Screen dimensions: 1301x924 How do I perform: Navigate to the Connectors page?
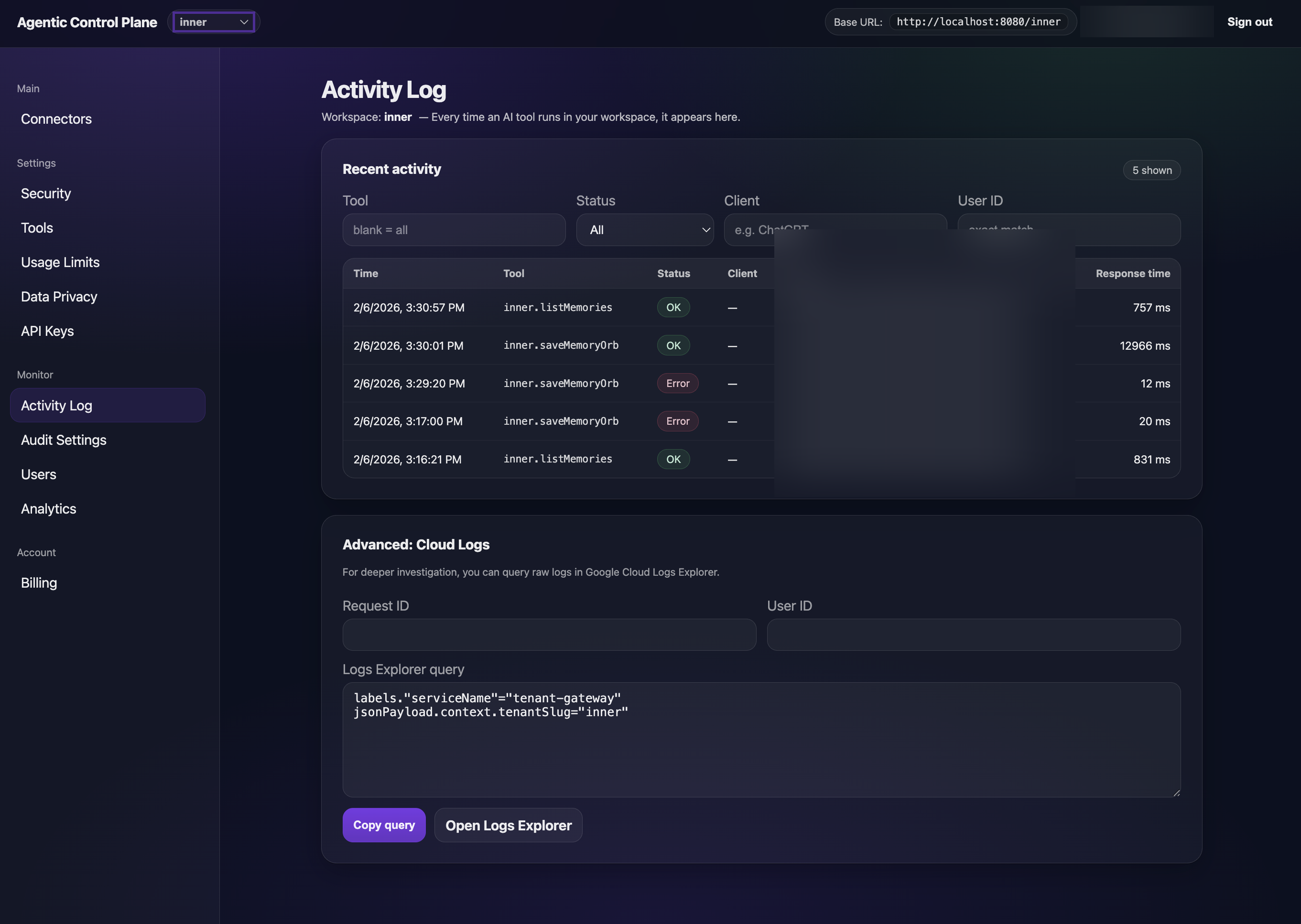click(56, 119)
